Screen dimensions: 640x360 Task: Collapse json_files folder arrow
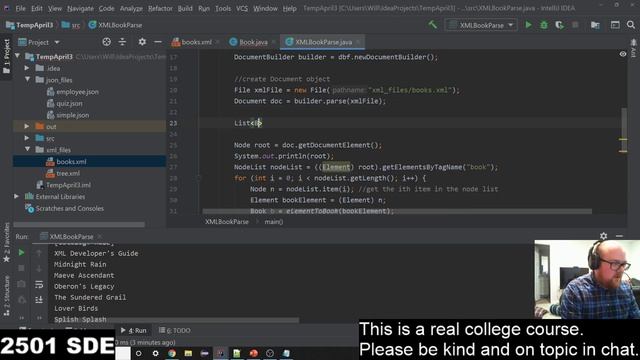(27, 80)
